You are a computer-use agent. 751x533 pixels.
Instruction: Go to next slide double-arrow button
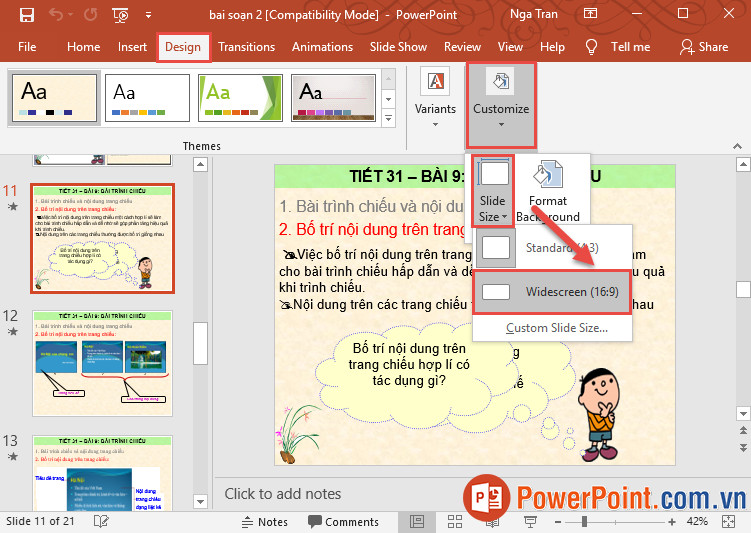[743, 448]
